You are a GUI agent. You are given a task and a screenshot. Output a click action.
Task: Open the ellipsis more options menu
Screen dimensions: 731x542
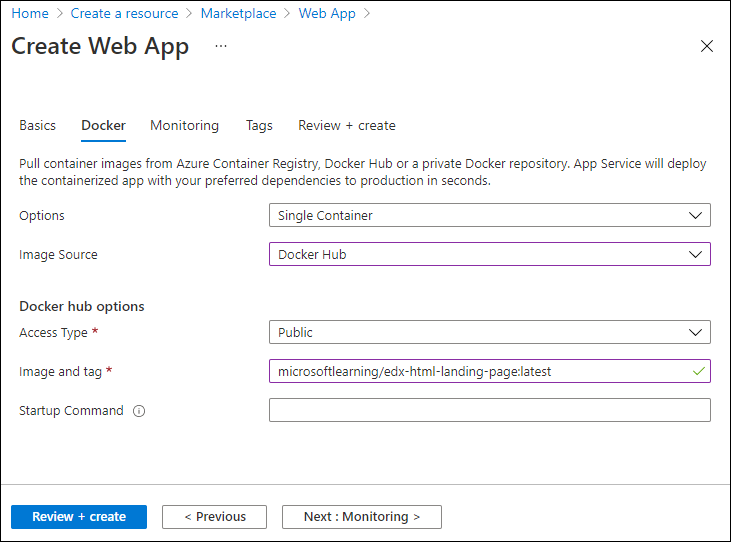(221, 46)
